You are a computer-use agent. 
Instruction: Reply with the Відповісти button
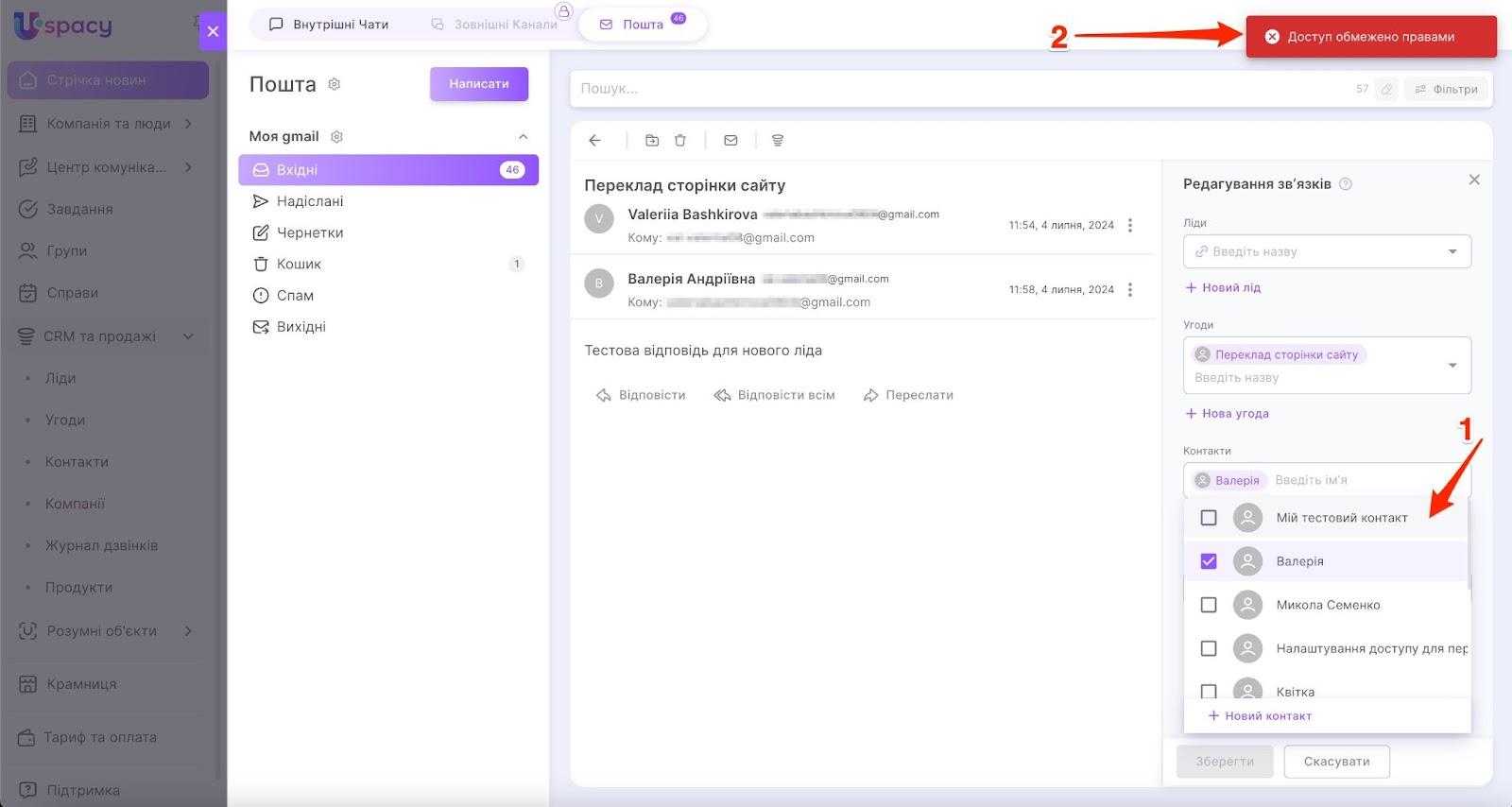click(641, 395)
